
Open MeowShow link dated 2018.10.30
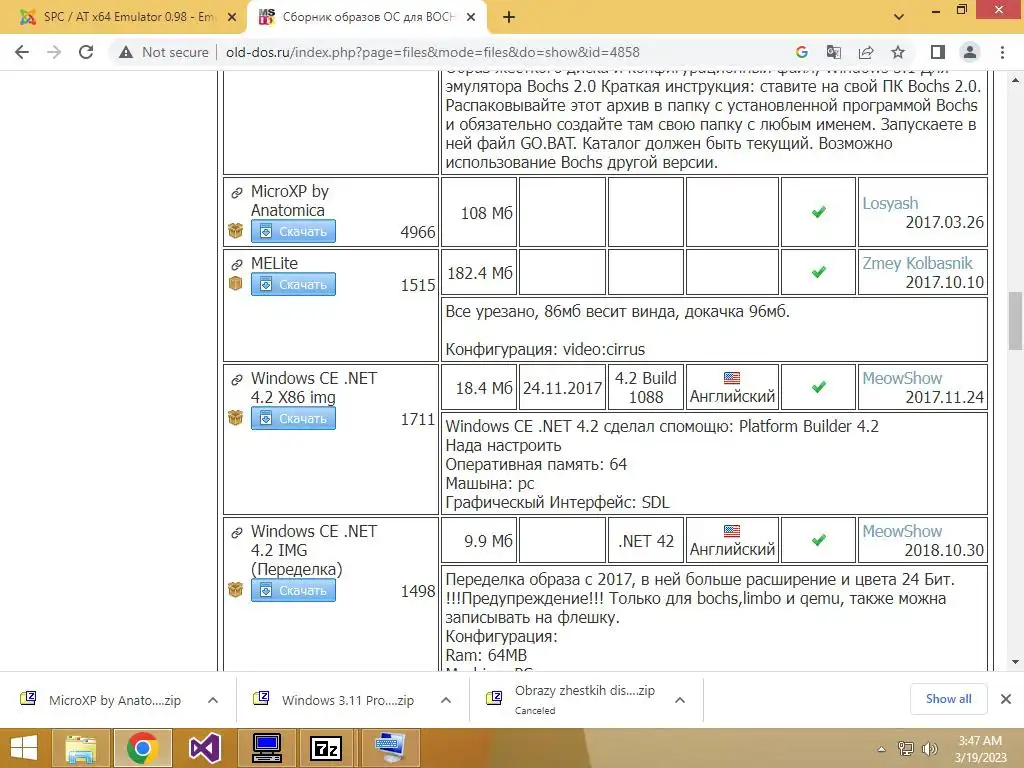902,531
